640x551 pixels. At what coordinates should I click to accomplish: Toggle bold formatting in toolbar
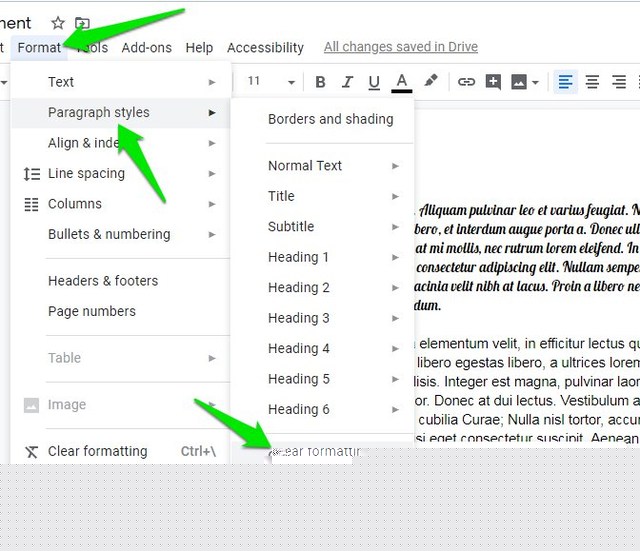click(320, 82)
